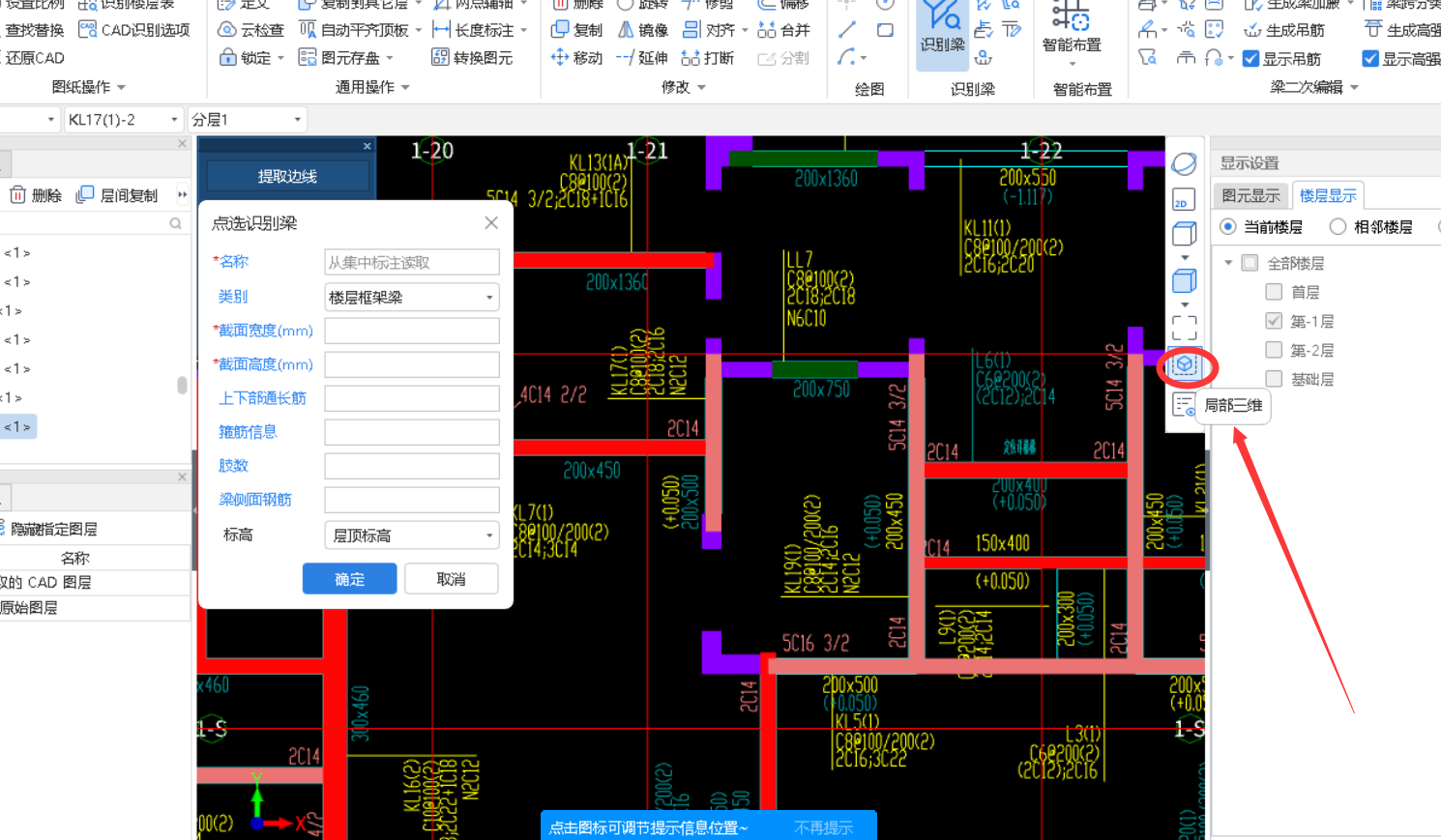Click the 确定 confirm button
The width and height of the screenshot is (1441, 840).
pyautogui.click(x=350, y=579)
